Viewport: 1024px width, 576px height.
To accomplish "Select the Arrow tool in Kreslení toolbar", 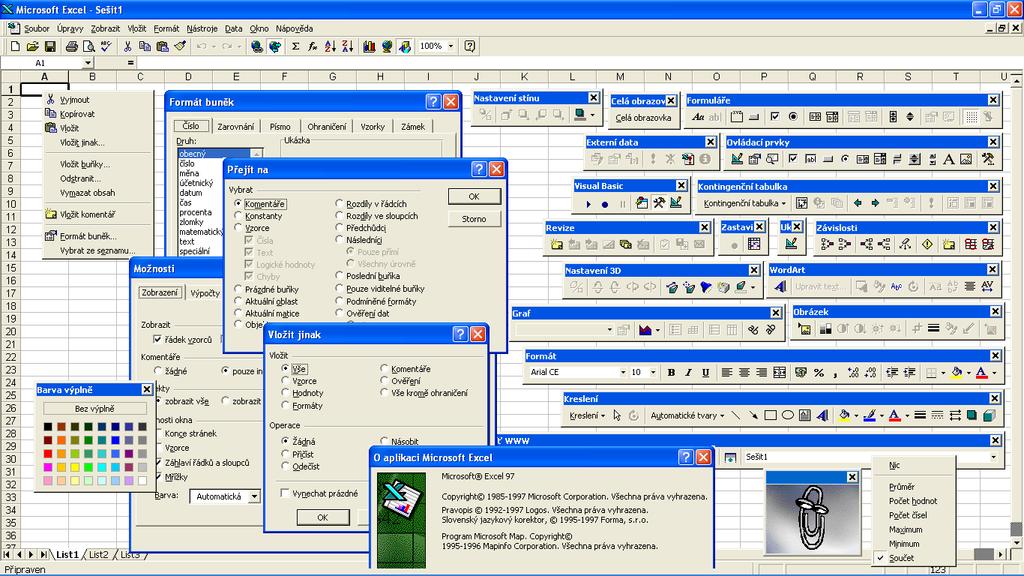I will pyautogui.click(x=753, y=415).
